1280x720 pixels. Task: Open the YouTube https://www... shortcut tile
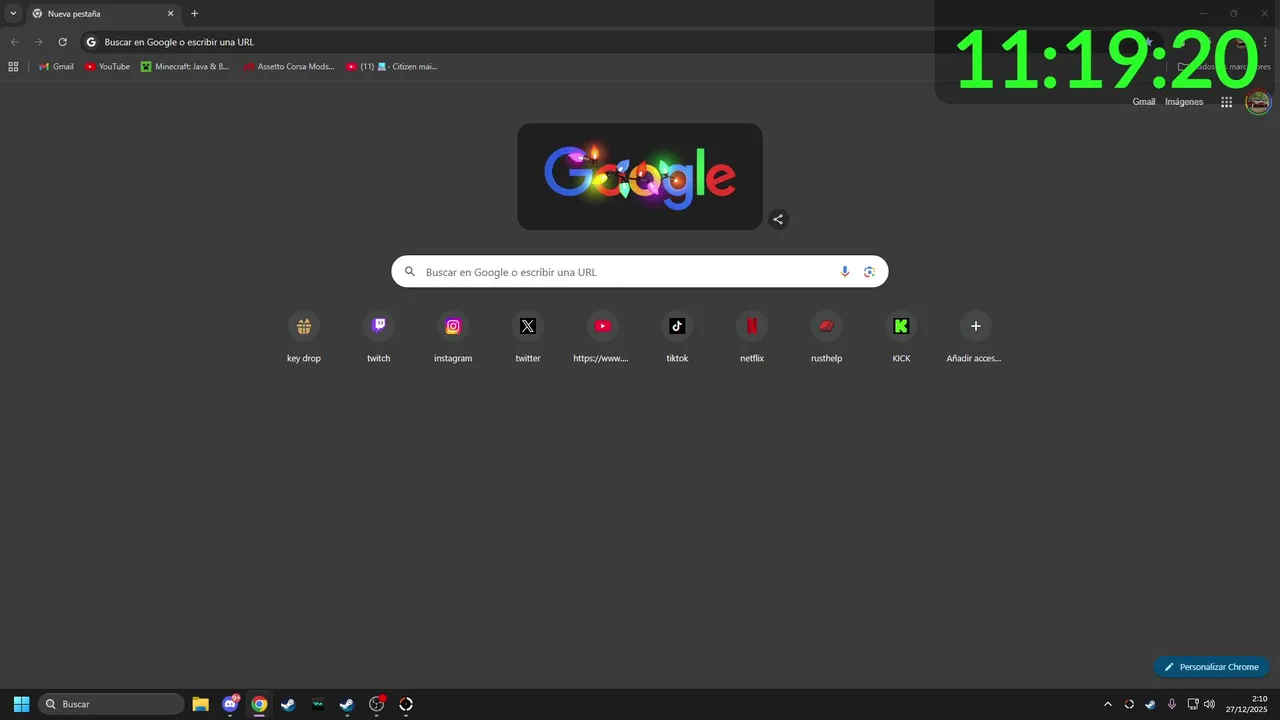point(602,337)
